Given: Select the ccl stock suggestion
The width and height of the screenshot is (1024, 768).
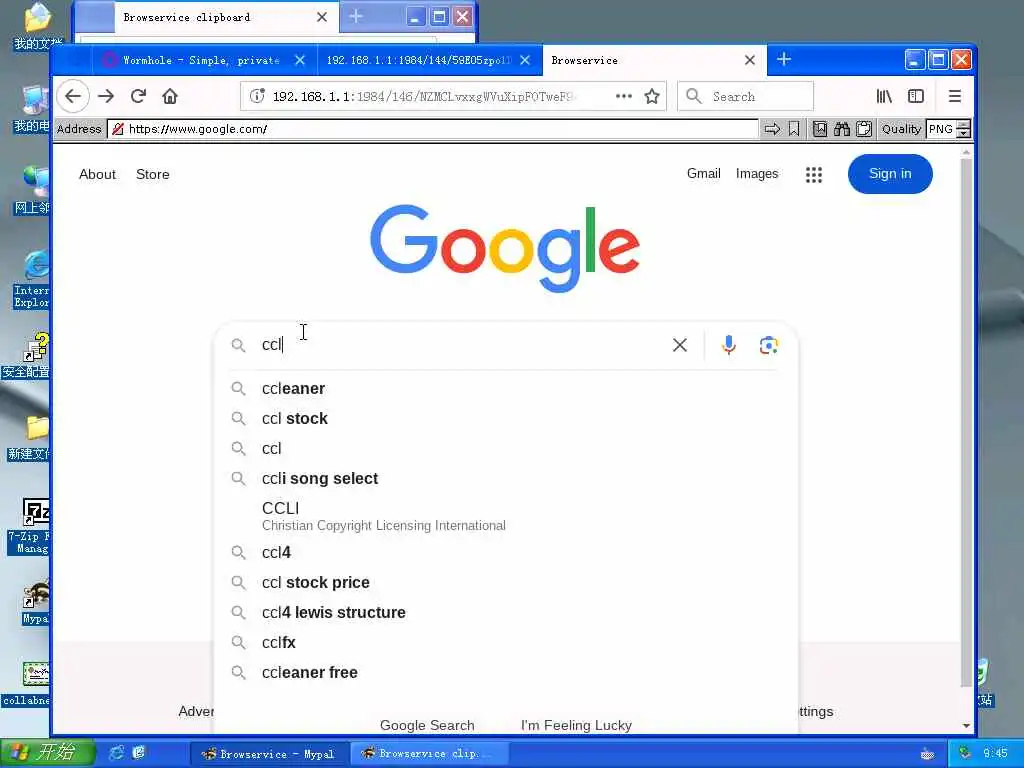Looking at the screenshot, I should [506, 419].
